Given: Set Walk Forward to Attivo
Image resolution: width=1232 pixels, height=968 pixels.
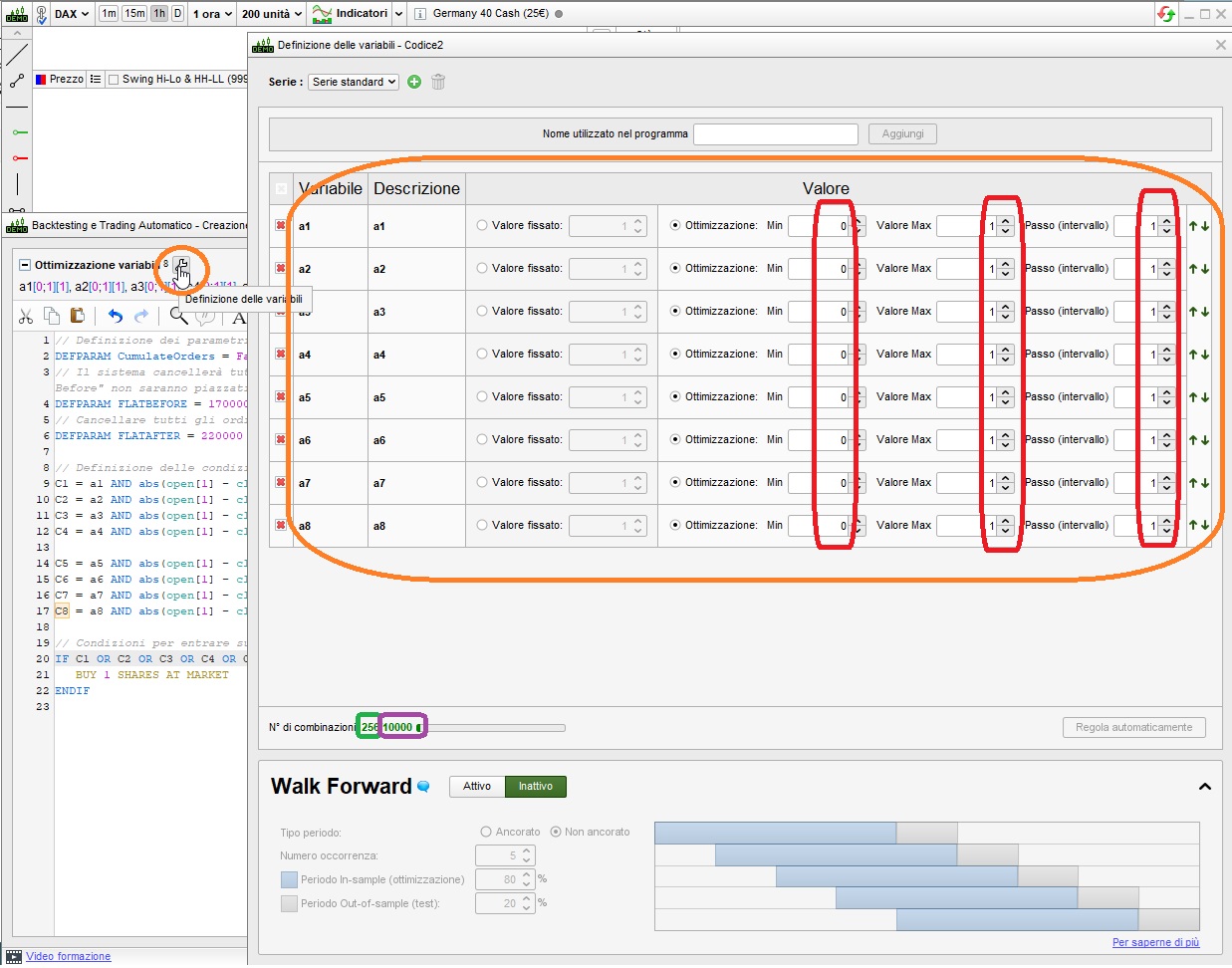Looking at the screenshot, I should point(477,787).
